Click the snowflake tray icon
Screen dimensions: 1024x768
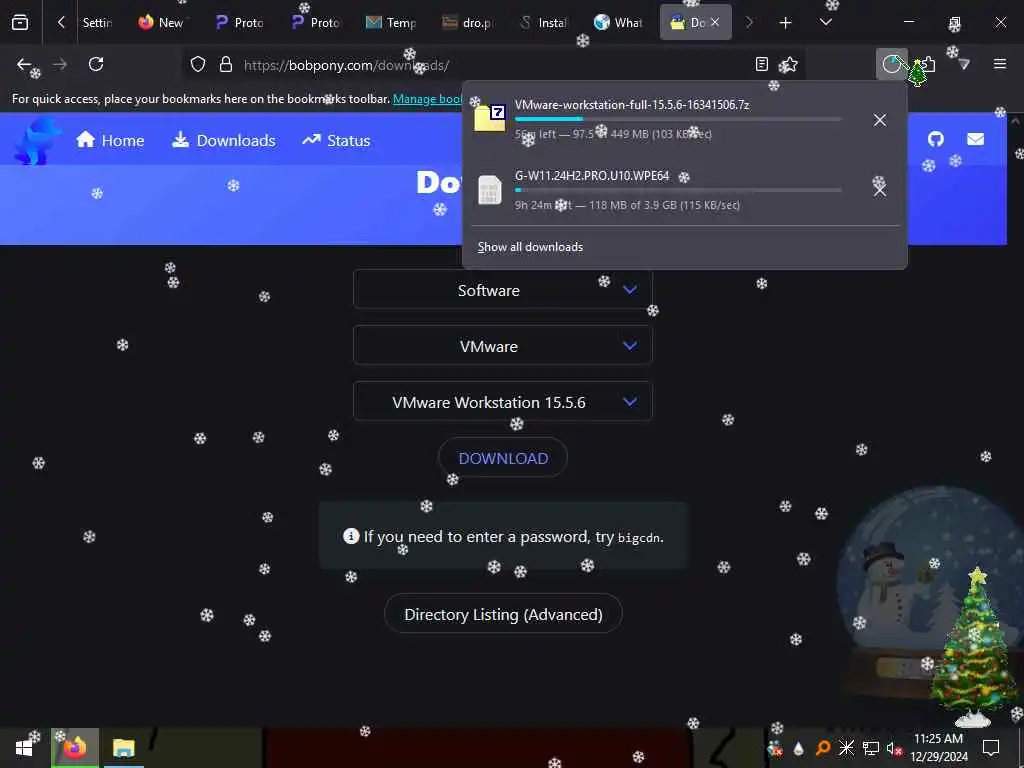[846, 748]
